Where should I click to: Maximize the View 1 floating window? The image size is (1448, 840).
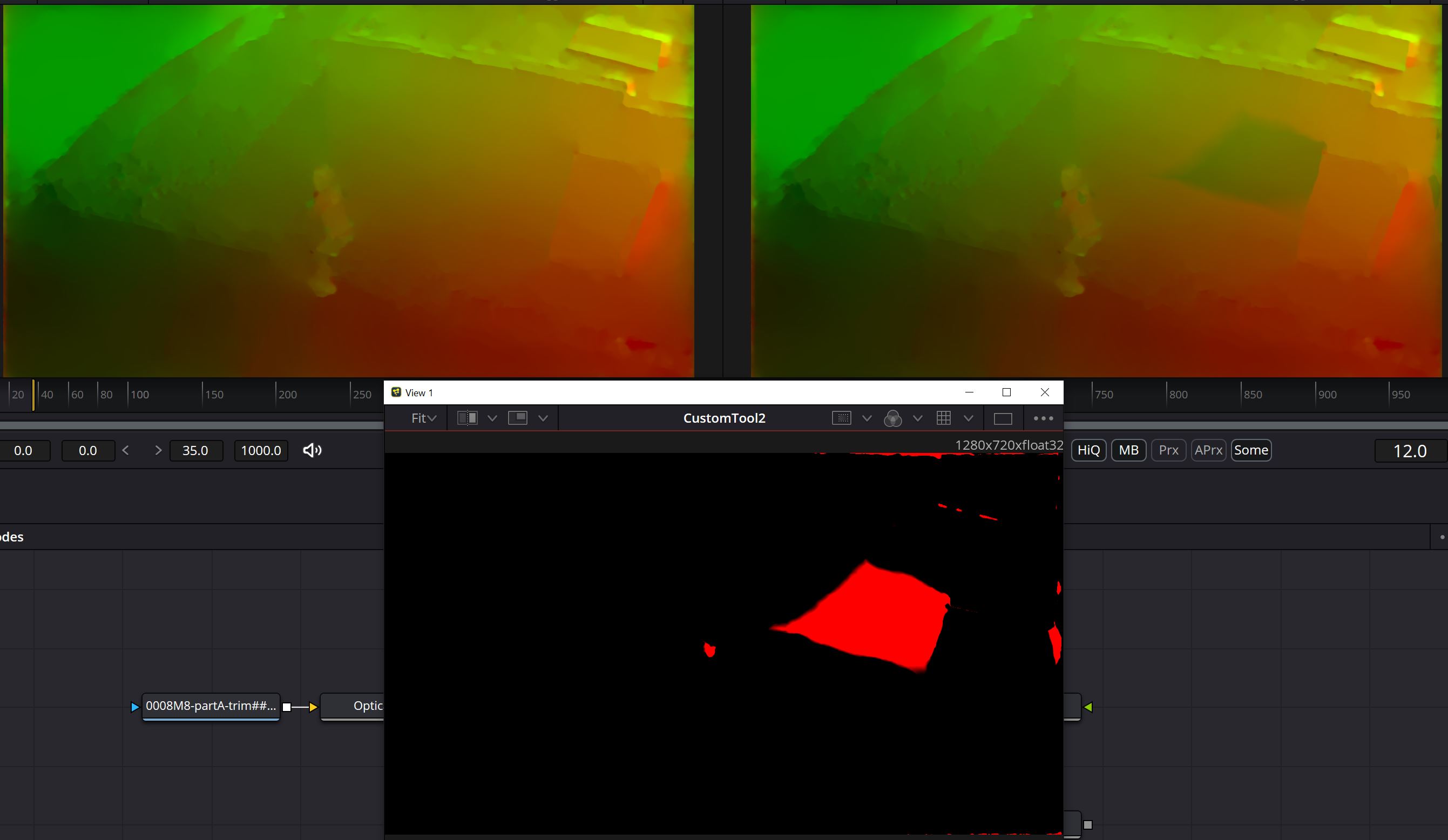coord(1006,392)
